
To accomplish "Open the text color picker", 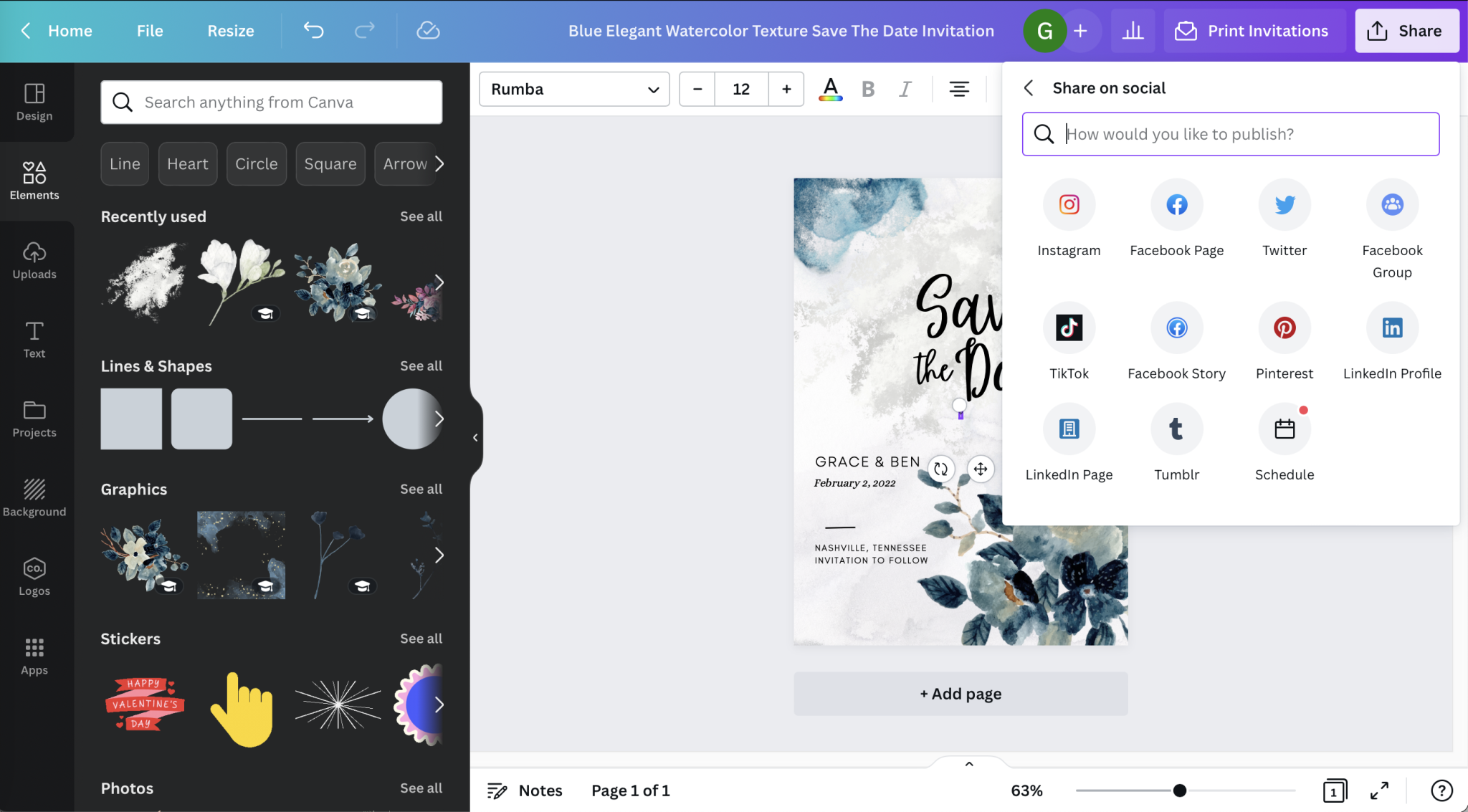I will coord(830,90).
